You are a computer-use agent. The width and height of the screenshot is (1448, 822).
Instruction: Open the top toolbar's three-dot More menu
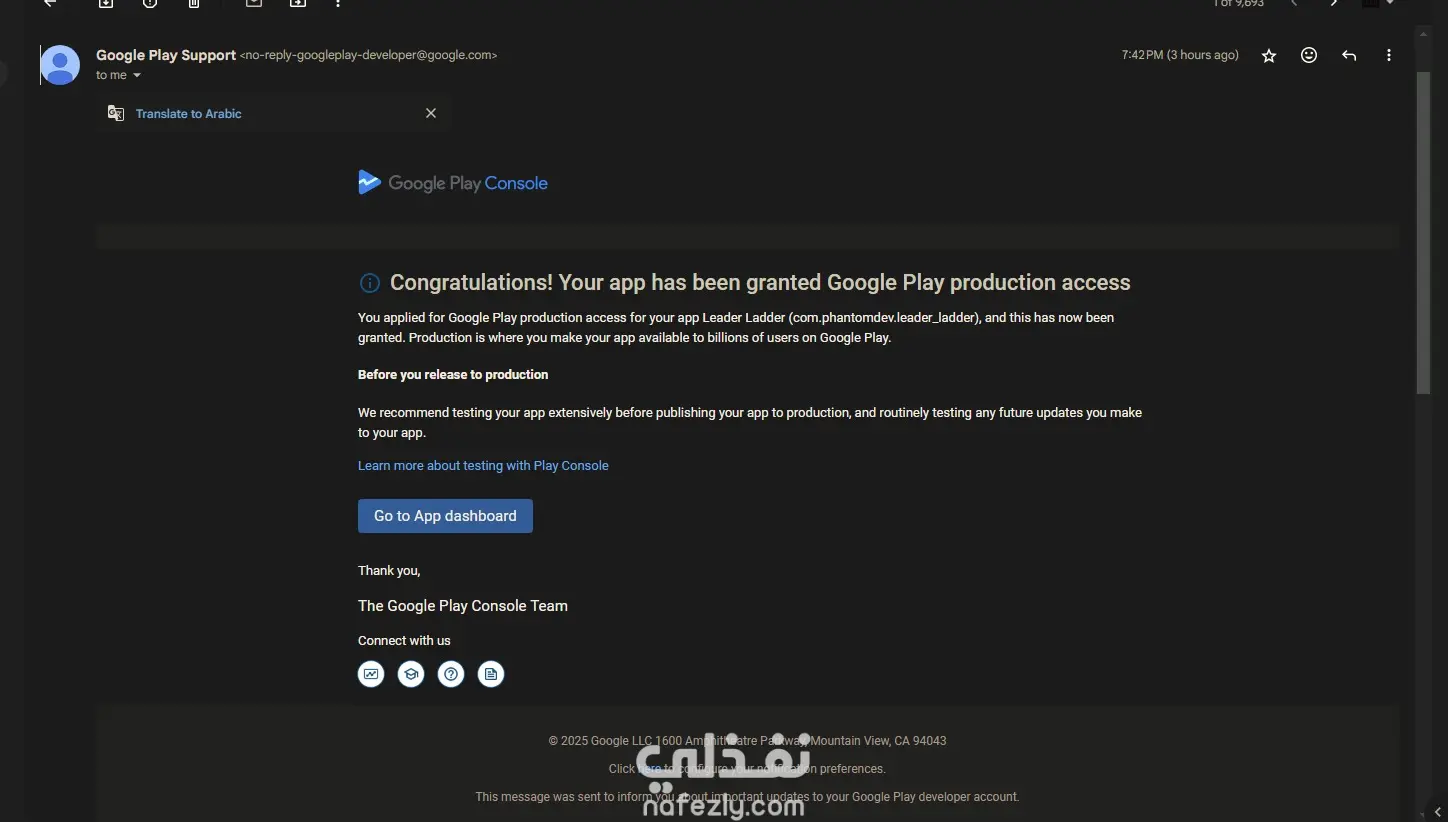click(x=338, y=4)
